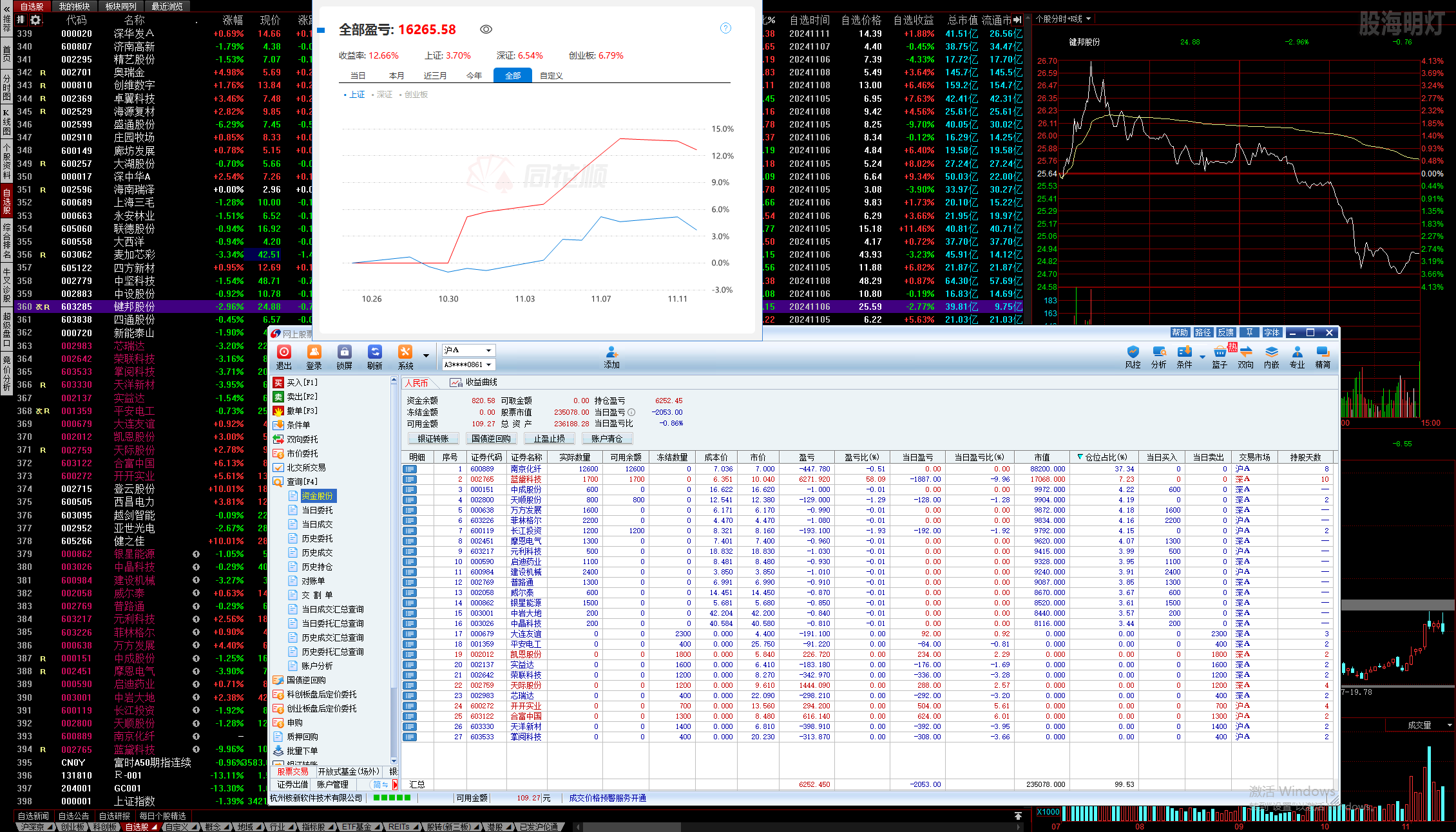The width and height of the screenshot is (1456, 832).
Task: Open the 收益曲线 tab in trading window
Action: (x=474, y=383)
